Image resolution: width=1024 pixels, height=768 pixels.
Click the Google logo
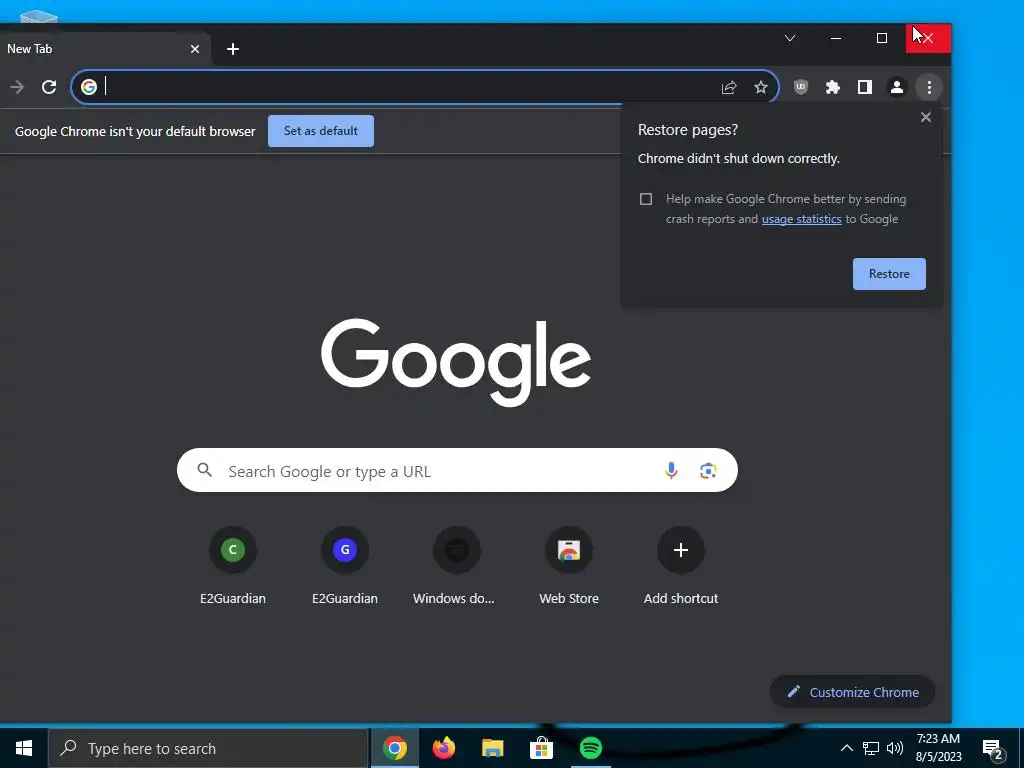(456, 361)
